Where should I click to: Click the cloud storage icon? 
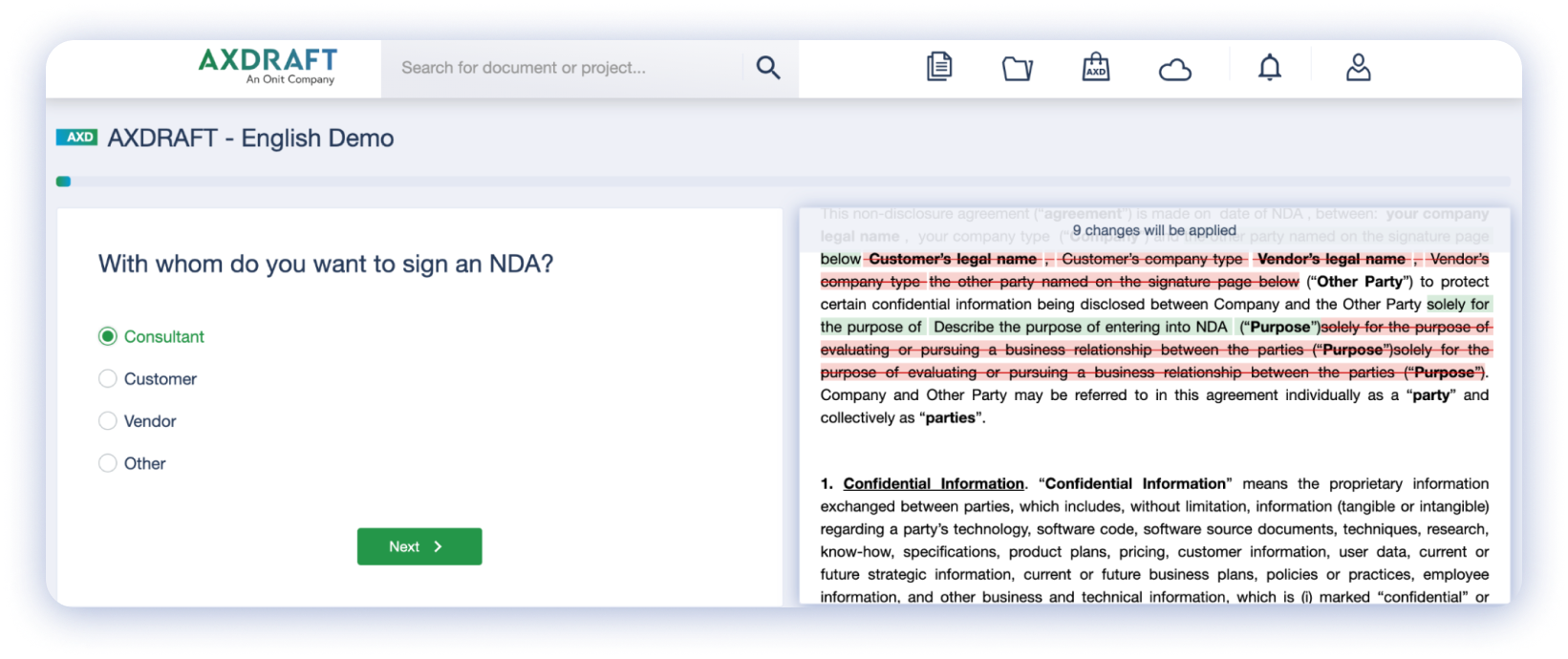pyautogui.click(x=1174, y=70)
